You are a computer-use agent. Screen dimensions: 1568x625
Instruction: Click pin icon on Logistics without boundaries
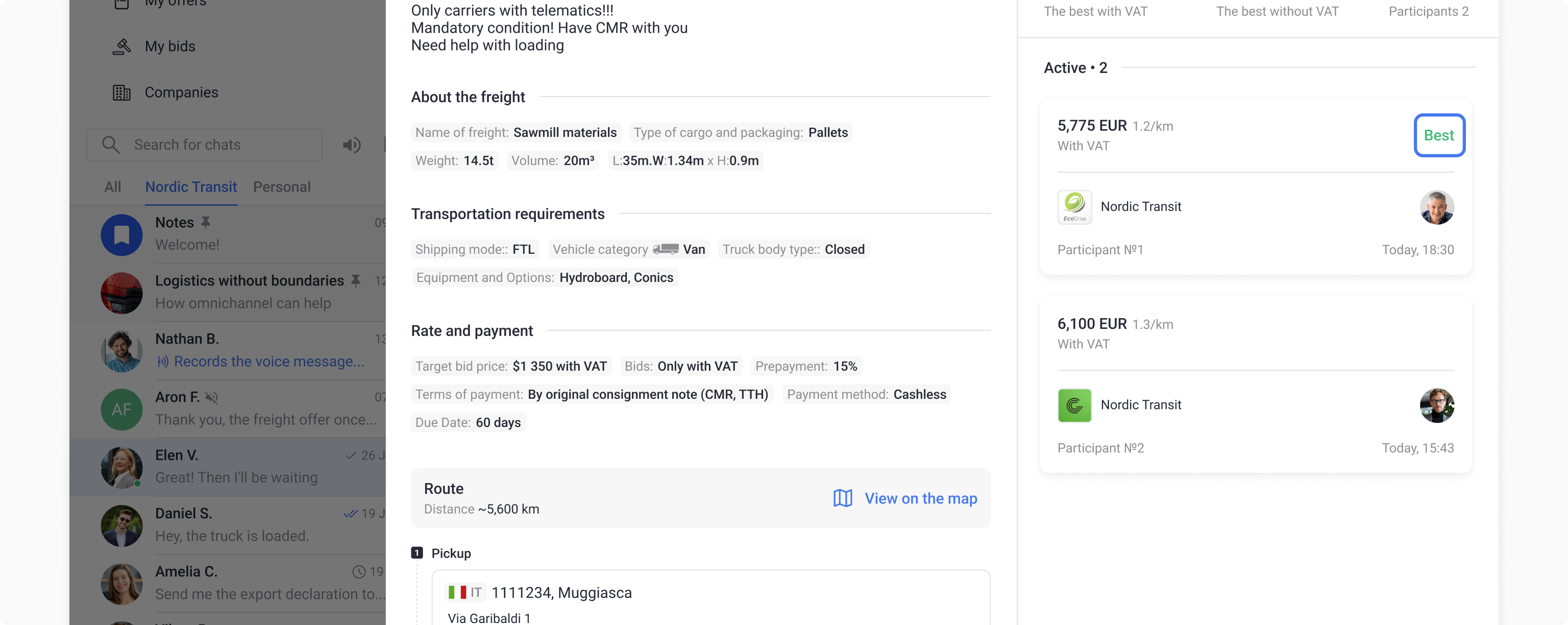(356, 280)
